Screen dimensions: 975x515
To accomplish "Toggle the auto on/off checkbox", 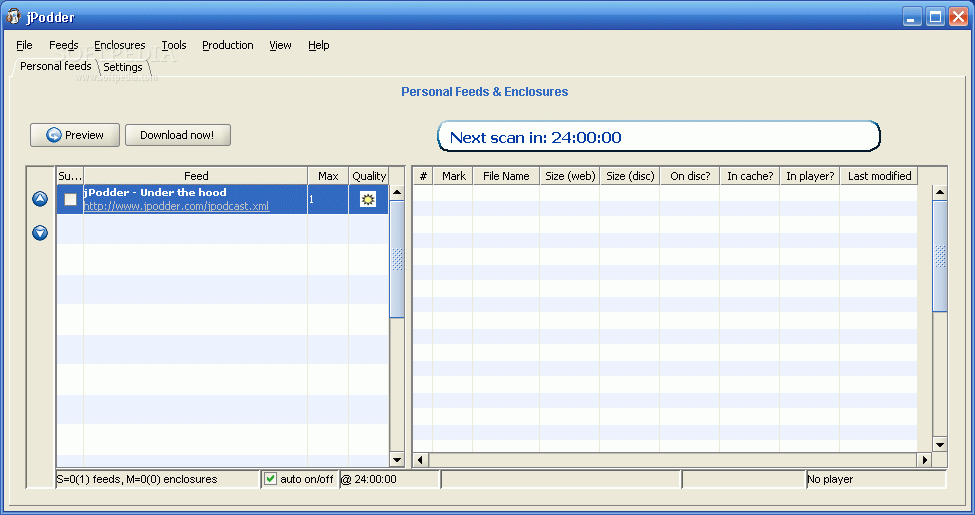I will (271, 479).
